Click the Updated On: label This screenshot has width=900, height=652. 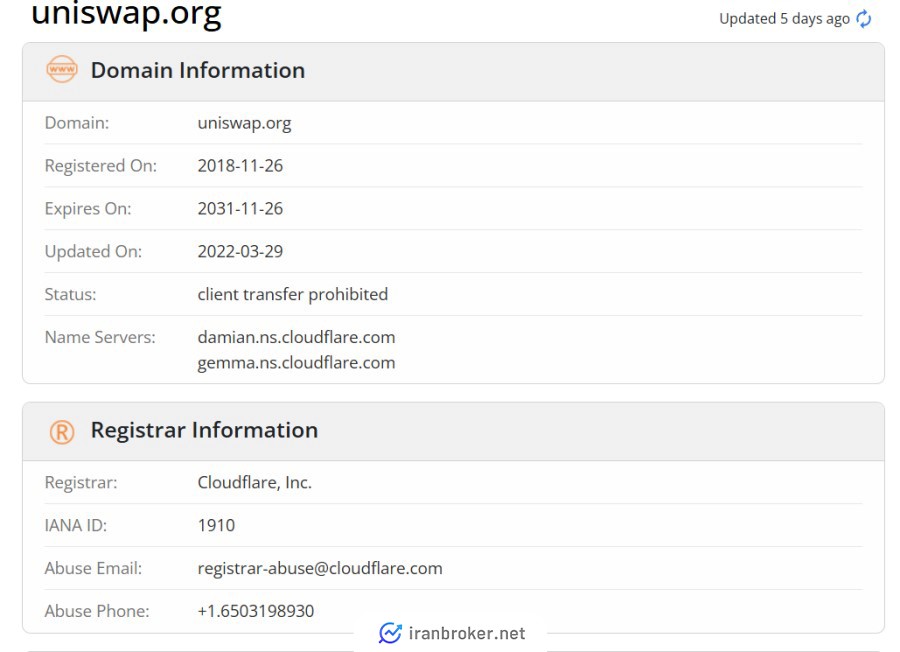click(93, 252)
